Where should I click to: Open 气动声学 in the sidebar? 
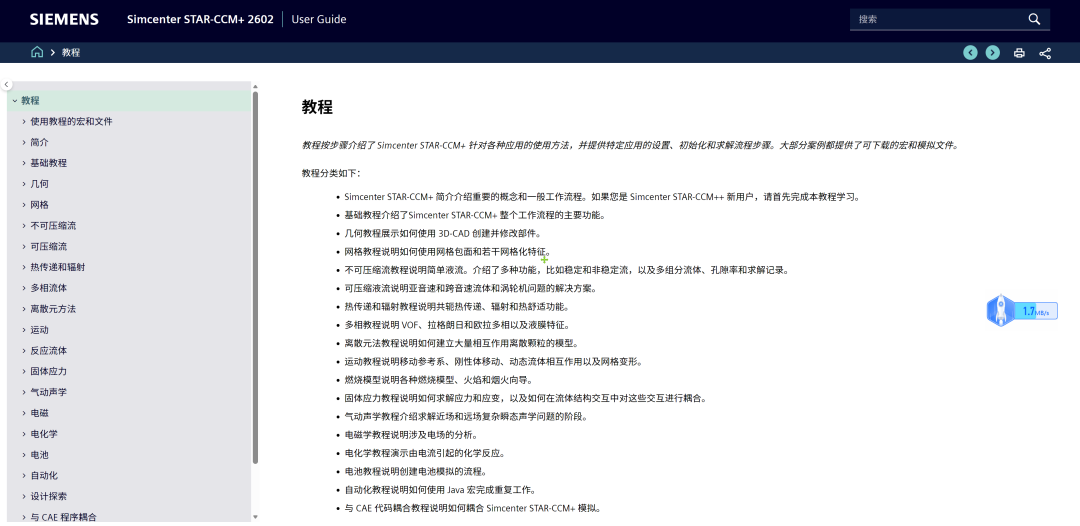(x=48, y=392)
